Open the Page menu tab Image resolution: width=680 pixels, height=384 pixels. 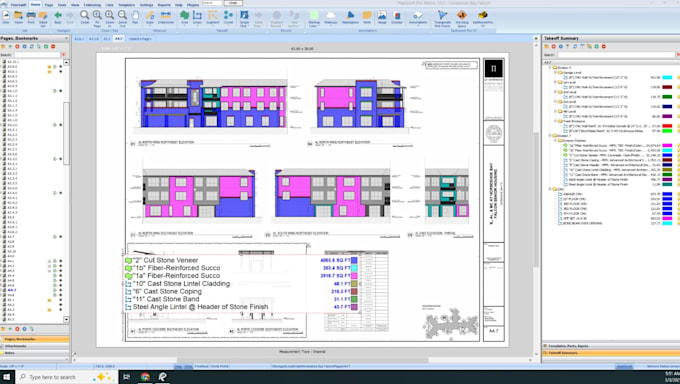pyautogui.click(x=49, y=5)
